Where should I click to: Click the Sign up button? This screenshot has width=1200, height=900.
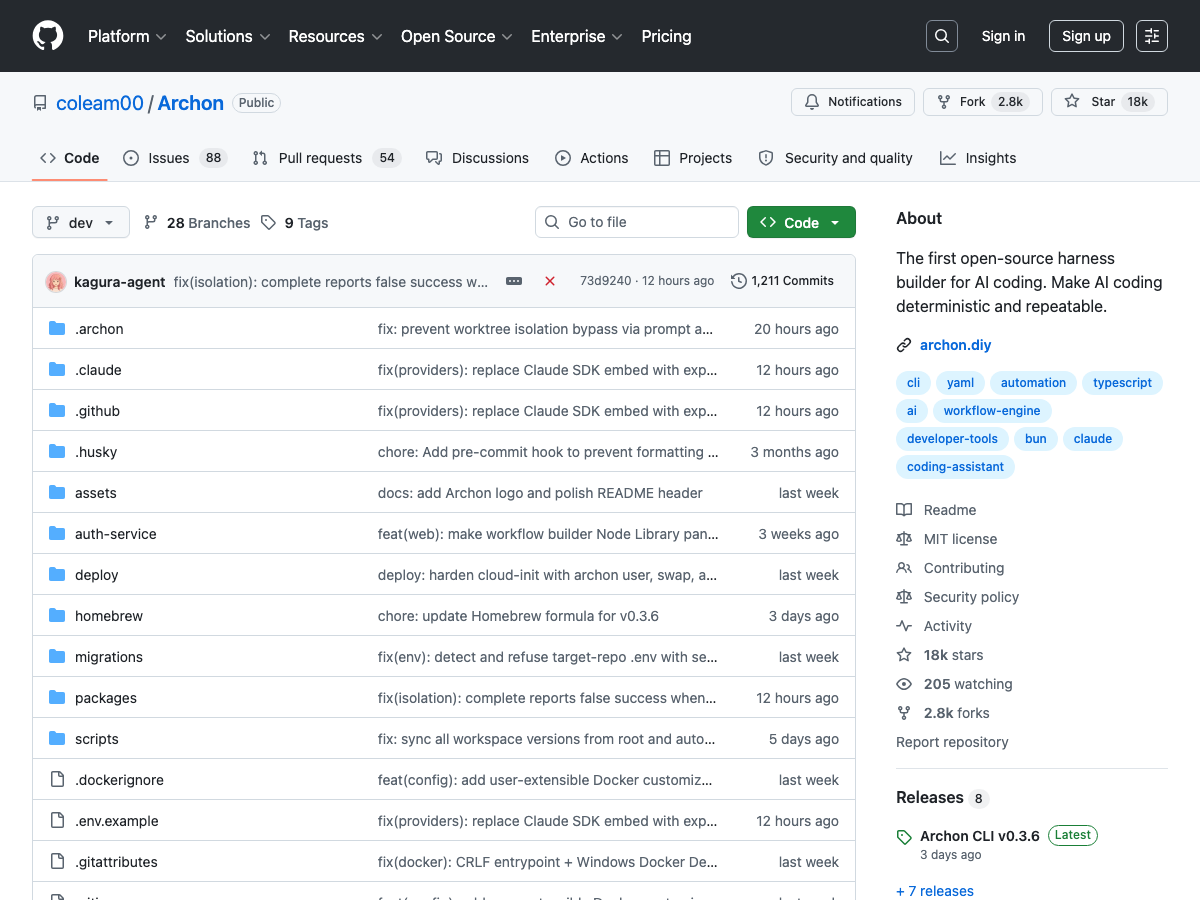[1086, 36]
